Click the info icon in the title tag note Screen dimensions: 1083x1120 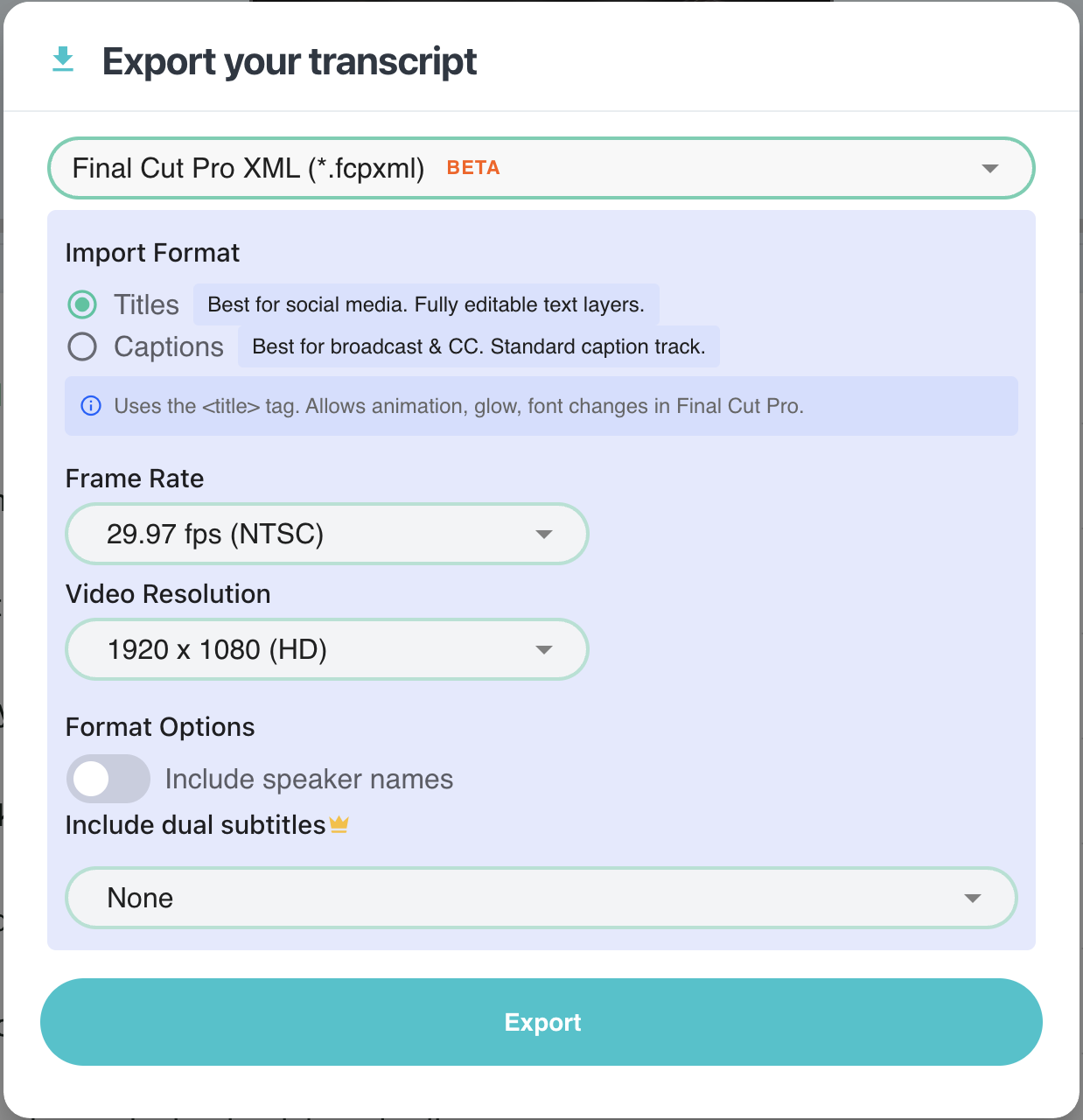[91, 406]
